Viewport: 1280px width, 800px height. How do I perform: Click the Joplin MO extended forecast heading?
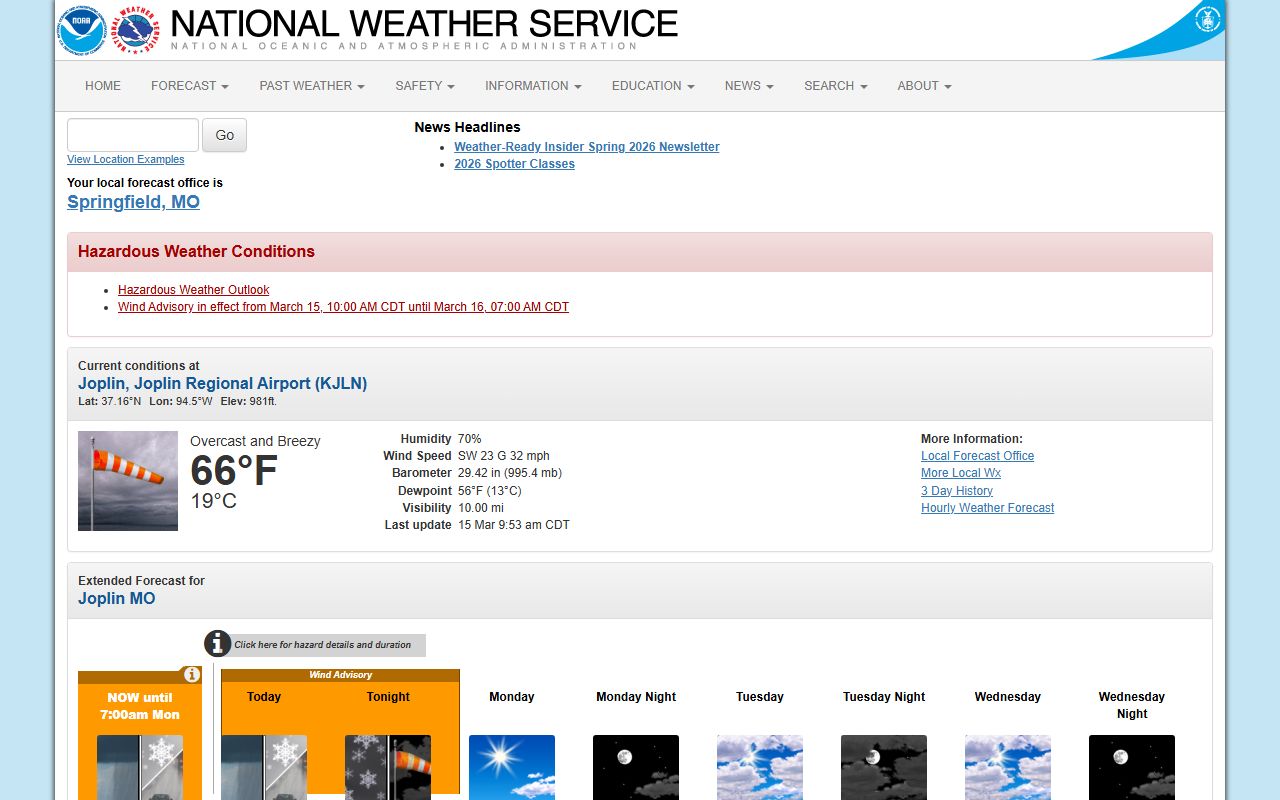pos(117,598)
